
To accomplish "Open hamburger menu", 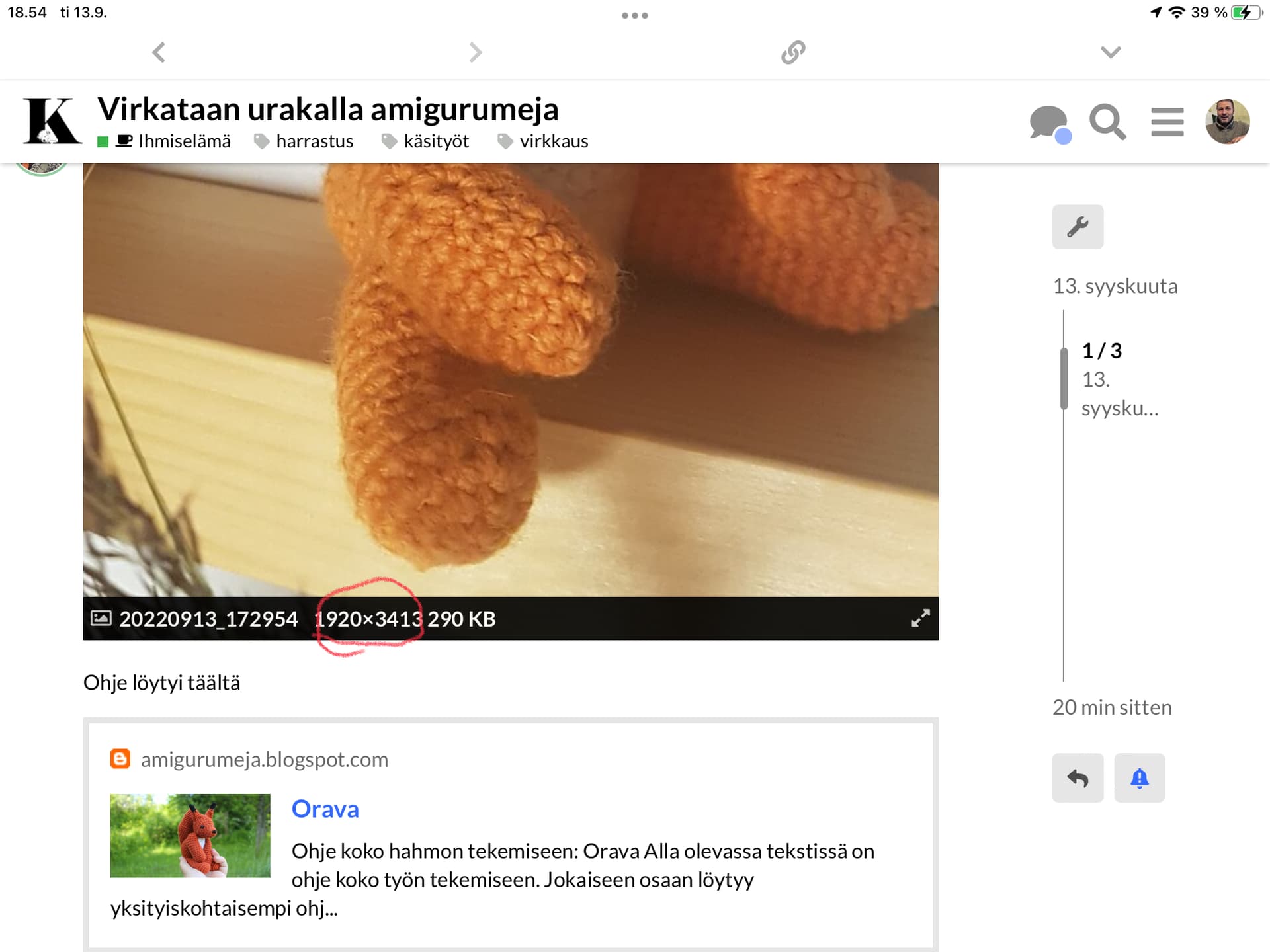I will 1167,122.
